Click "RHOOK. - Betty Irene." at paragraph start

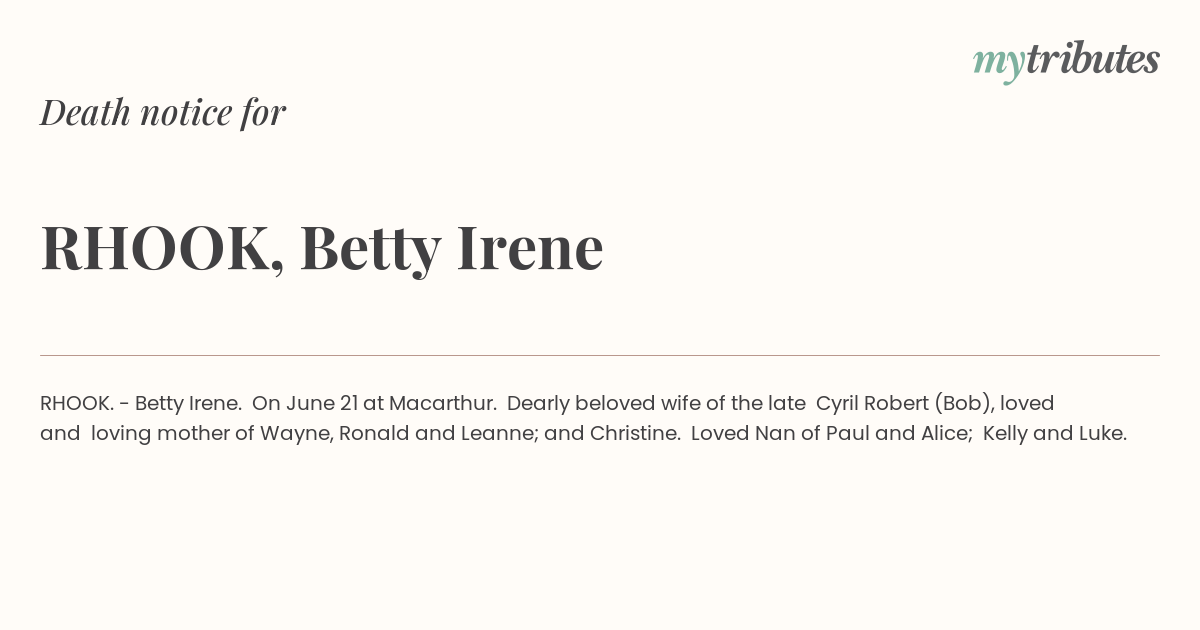tap(141, 403)
